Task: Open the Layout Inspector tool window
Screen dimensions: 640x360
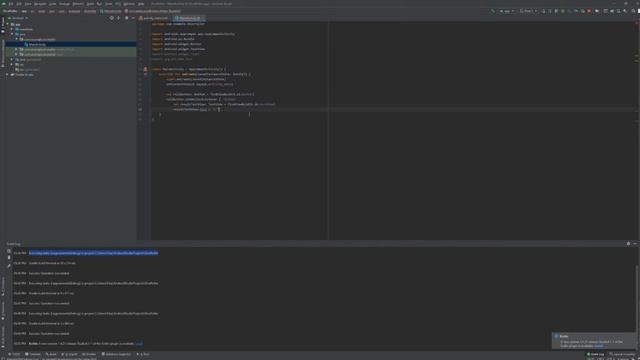Action: point(622,354)
